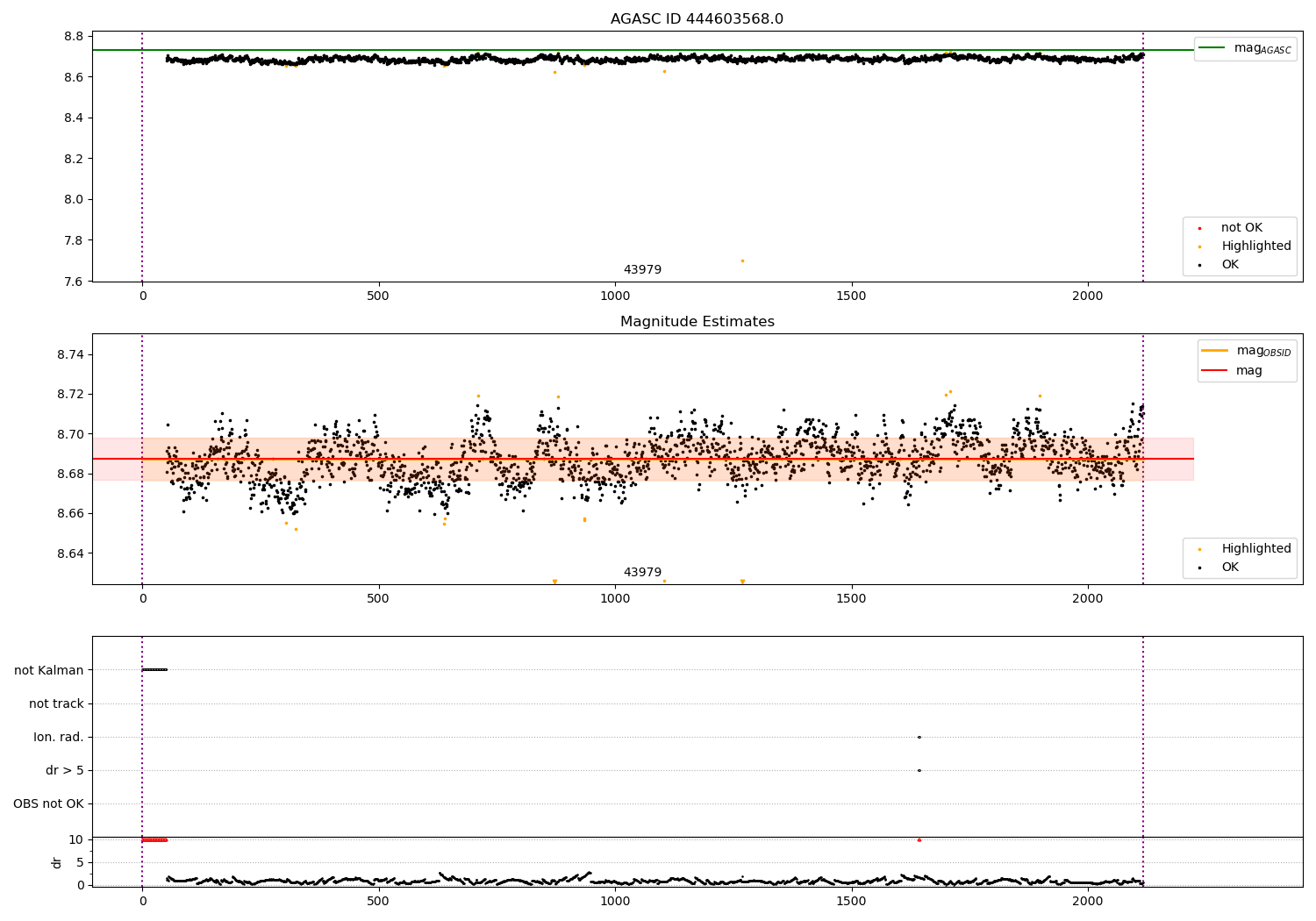1316x921 pixels.
Task: Click the red "mag" legend entry
Action: coord(1232,371)
